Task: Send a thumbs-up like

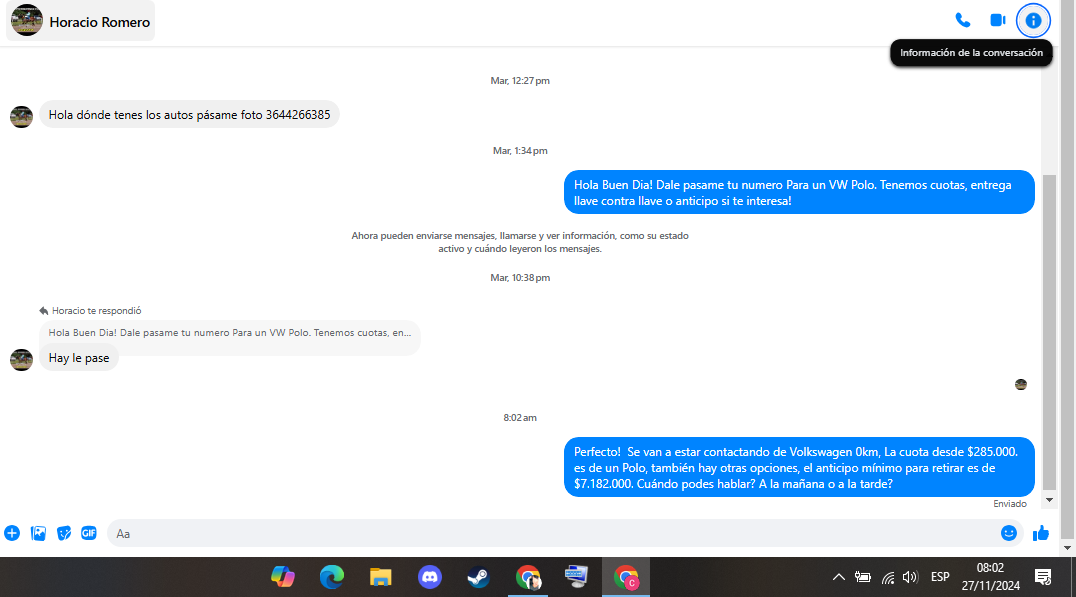Action: point(1041,533)
